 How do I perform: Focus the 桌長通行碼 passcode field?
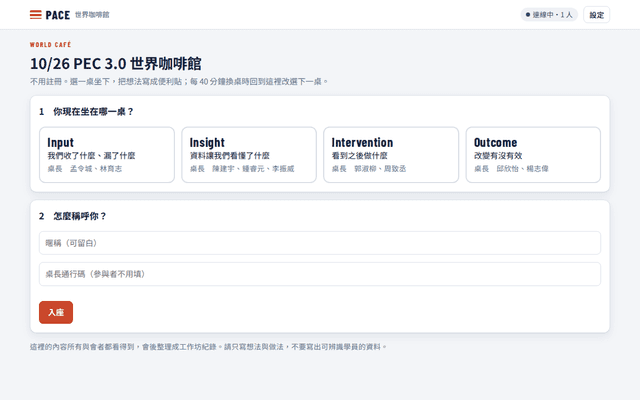(320, 274)
